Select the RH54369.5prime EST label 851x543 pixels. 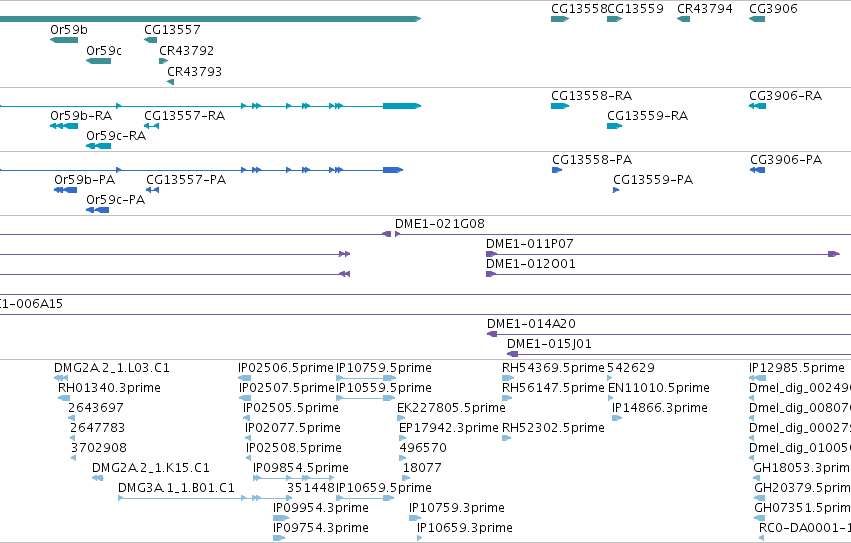click(x=554, y=368)
